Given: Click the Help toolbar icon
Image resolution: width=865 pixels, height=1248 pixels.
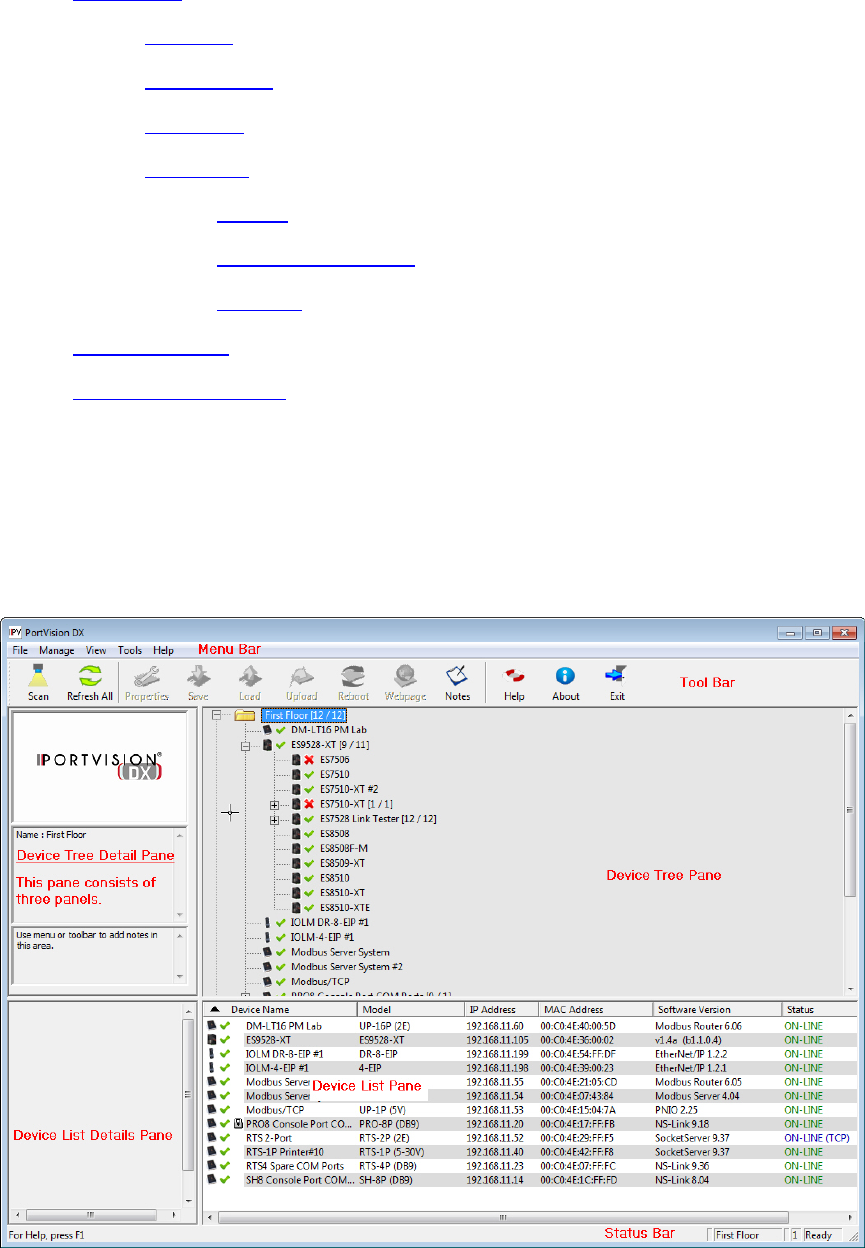Looking at the screenshot, I should 514,681.
